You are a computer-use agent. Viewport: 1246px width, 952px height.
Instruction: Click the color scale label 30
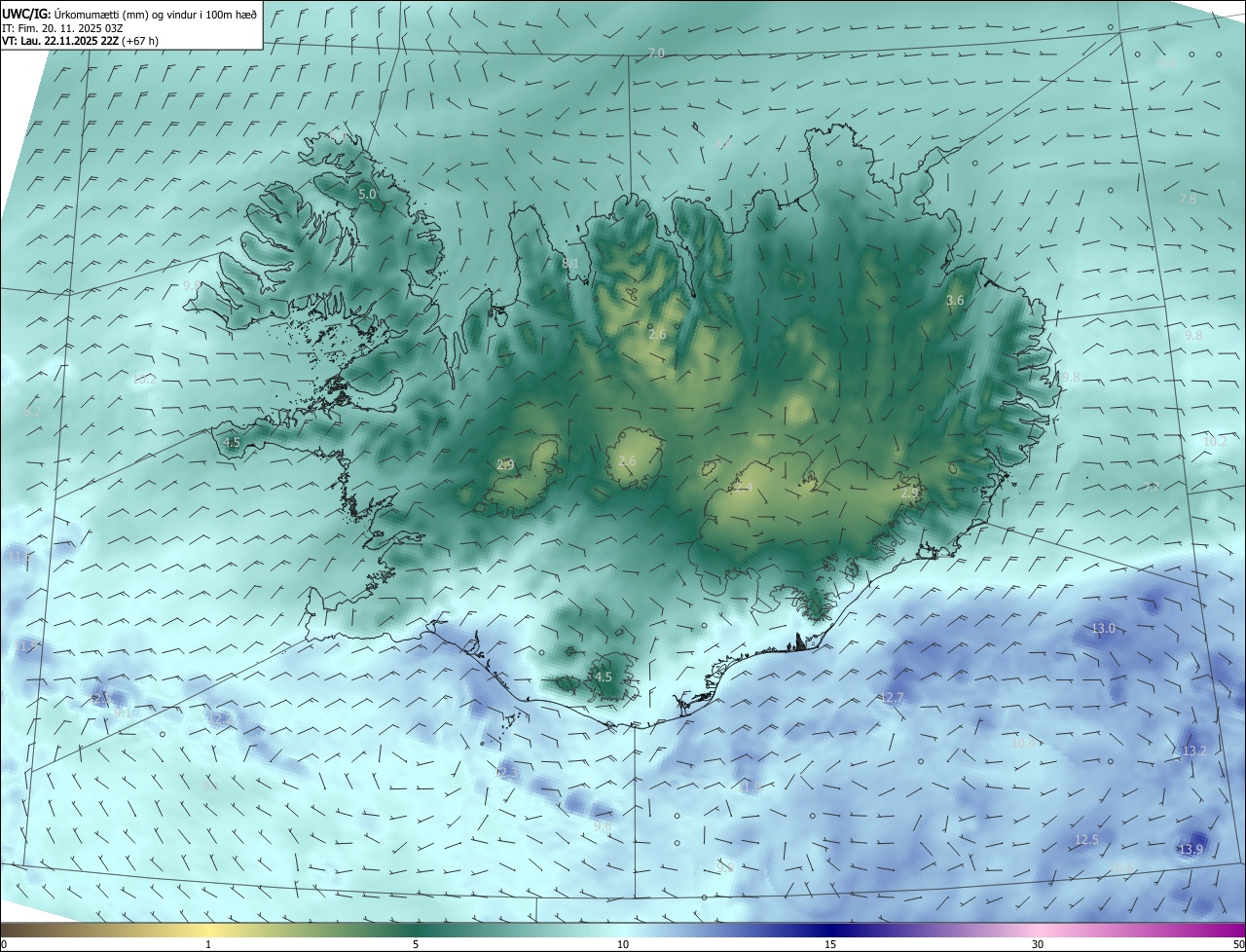1038,944
